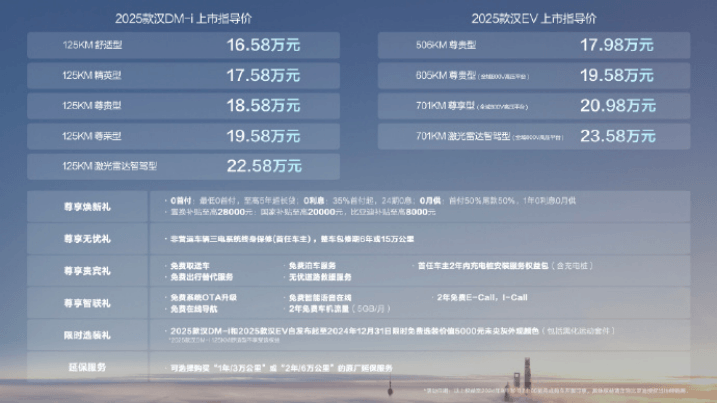Click the "尊享贵宾礼" benefit label
This screenshot has height=404, width=717.
[87, 271]
